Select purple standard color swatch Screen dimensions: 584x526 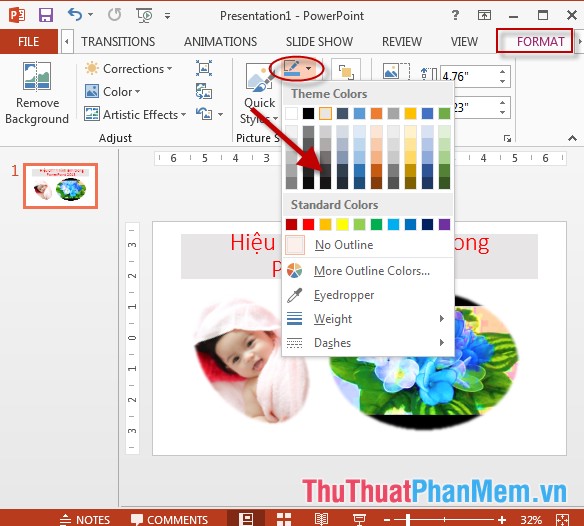pos(444,224)
